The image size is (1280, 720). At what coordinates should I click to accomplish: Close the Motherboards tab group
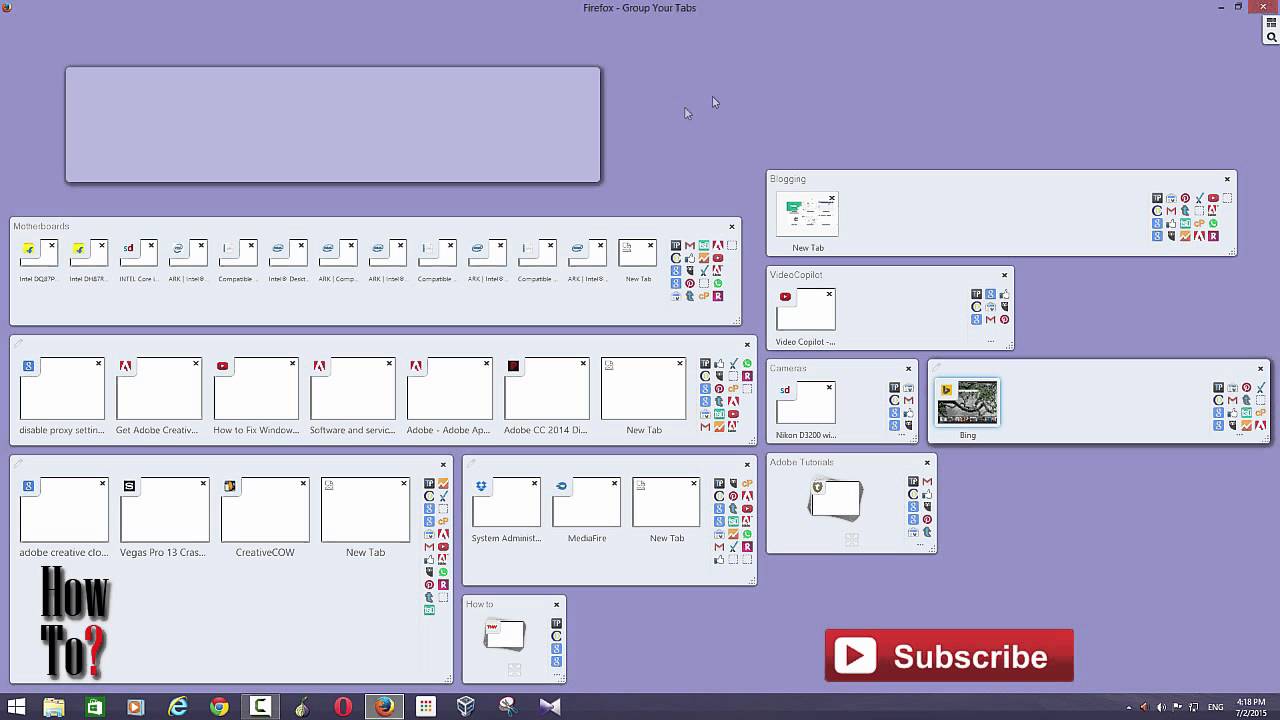(x=732, y=226)
